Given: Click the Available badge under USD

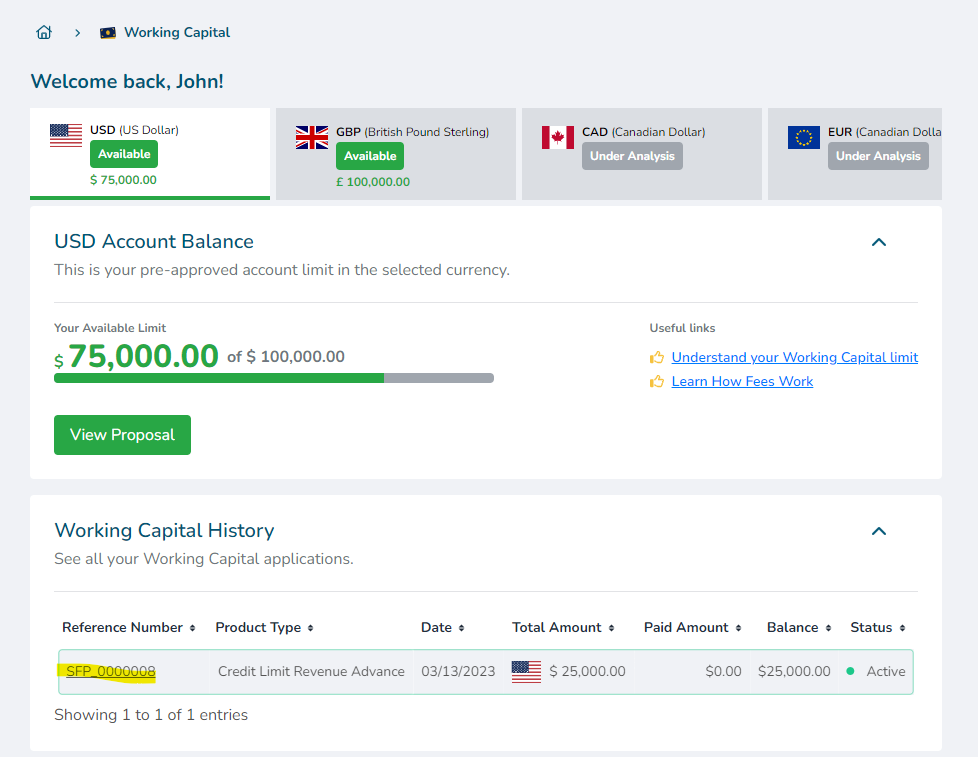Looking at the screenshot, I should click(x=124, y=154).
